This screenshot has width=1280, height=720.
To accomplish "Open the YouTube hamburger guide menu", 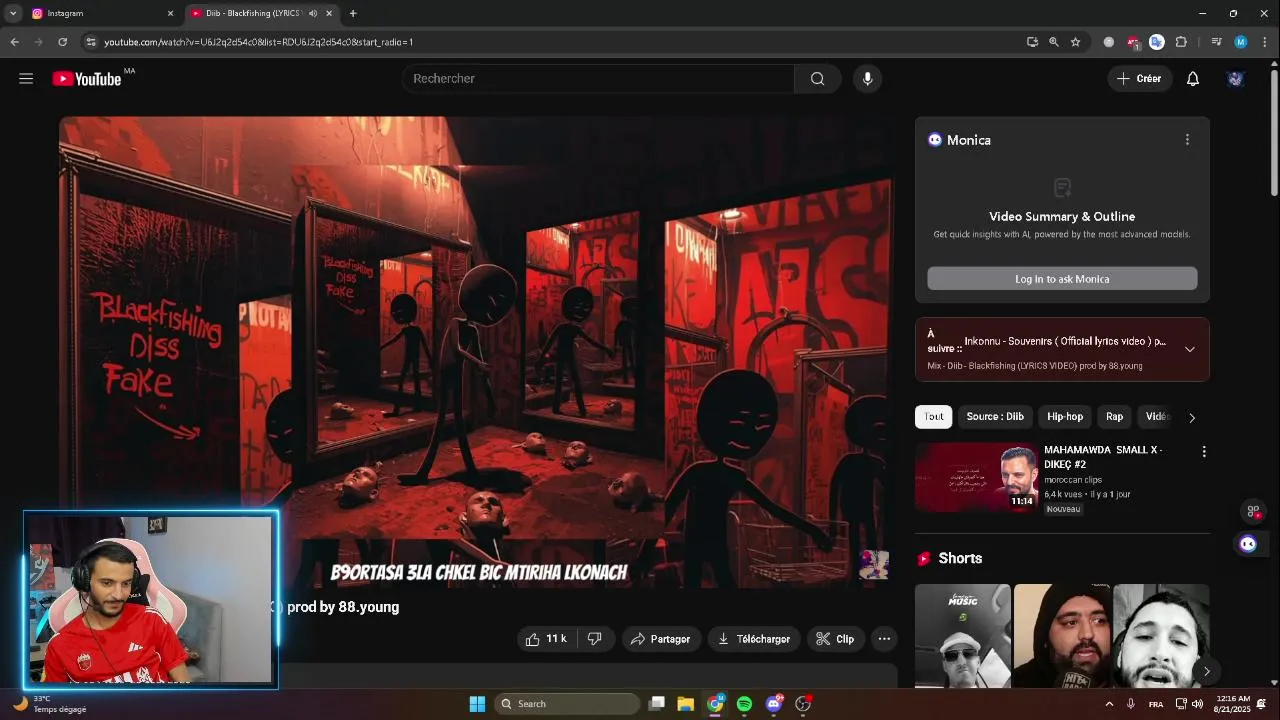I will point(26,79).
